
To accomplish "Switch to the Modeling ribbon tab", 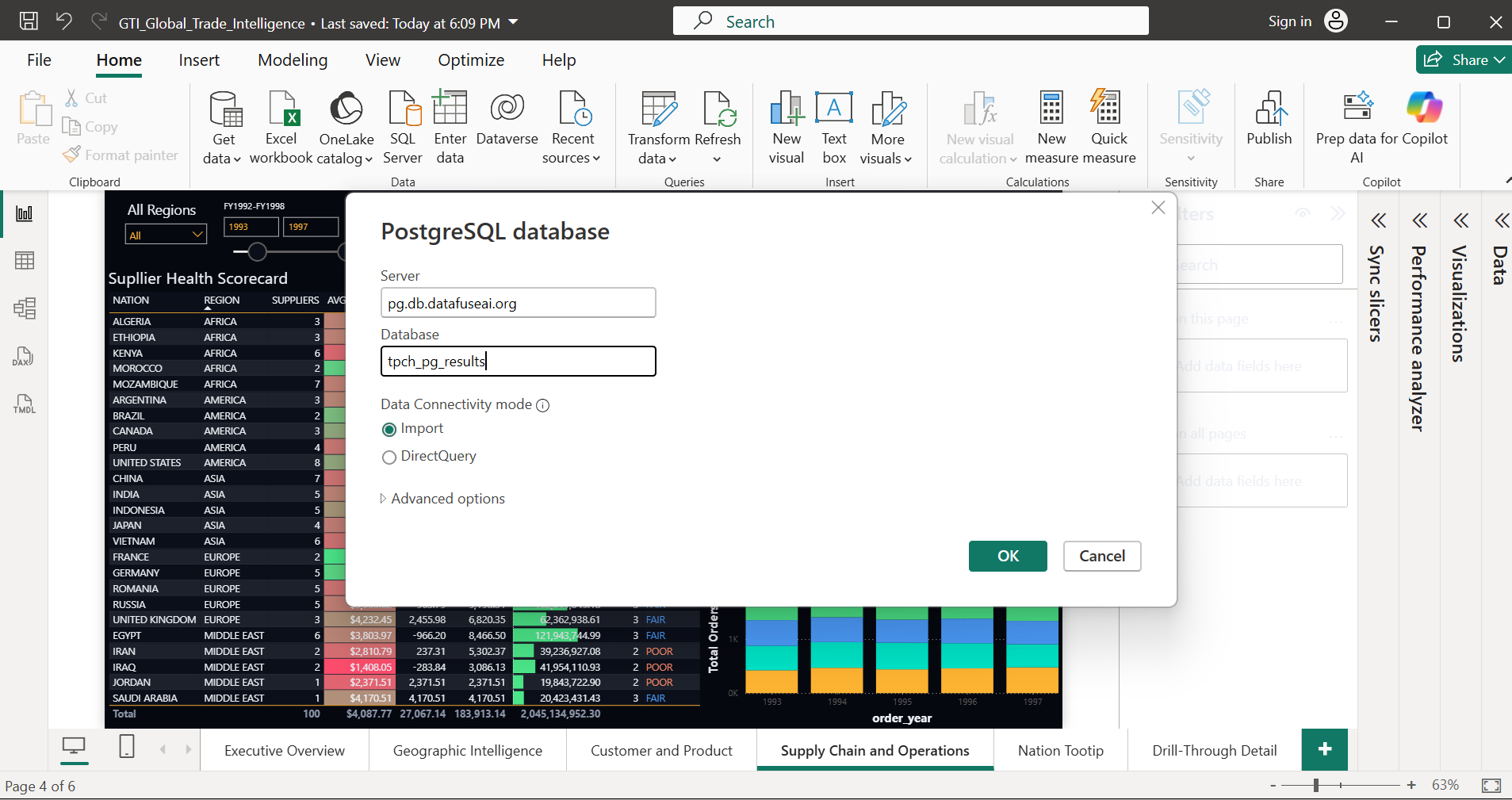I will pos(293,60).
